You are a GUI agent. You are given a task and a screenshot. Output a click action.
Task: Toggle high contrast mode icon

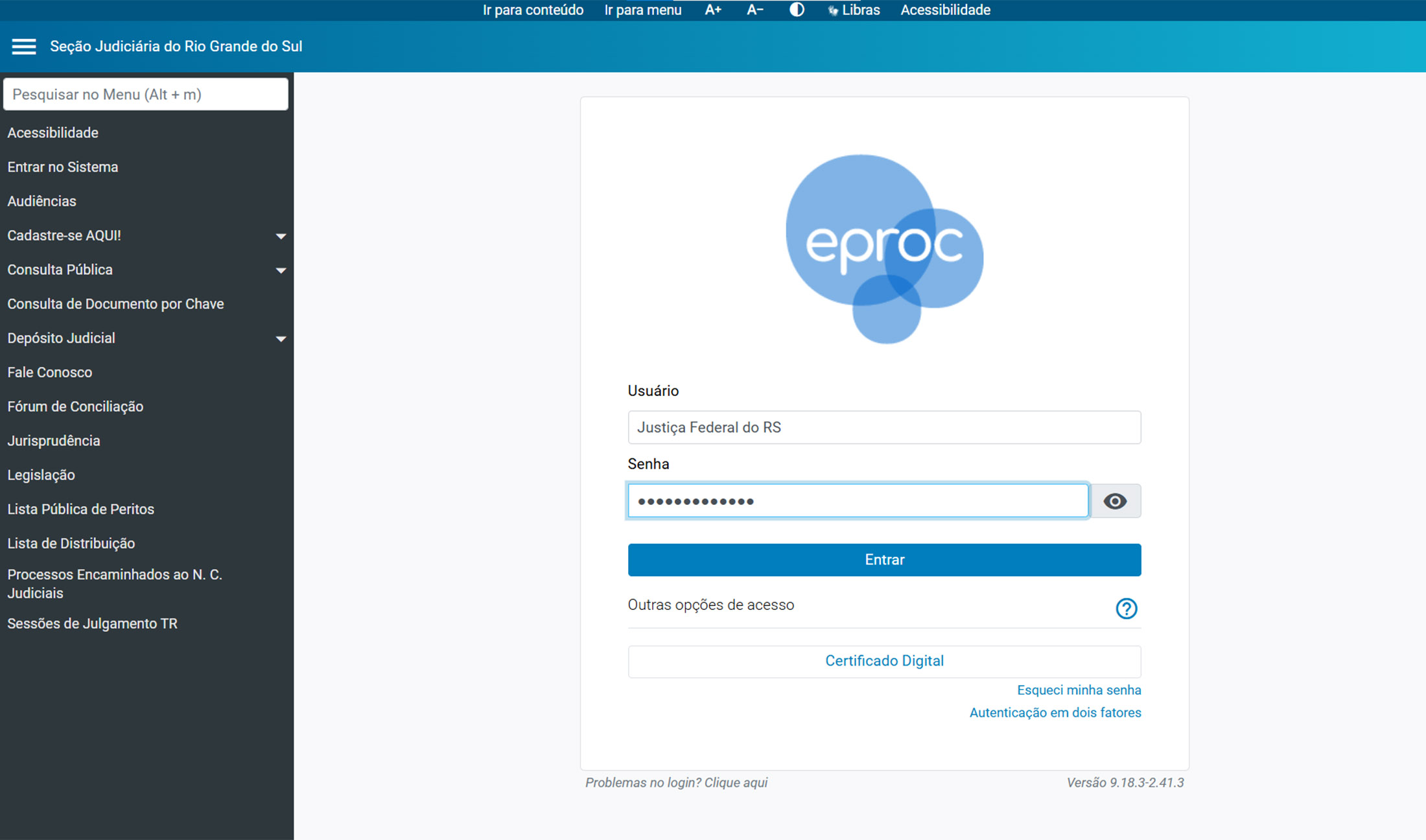pyautogui.click(x=797, y=10)
